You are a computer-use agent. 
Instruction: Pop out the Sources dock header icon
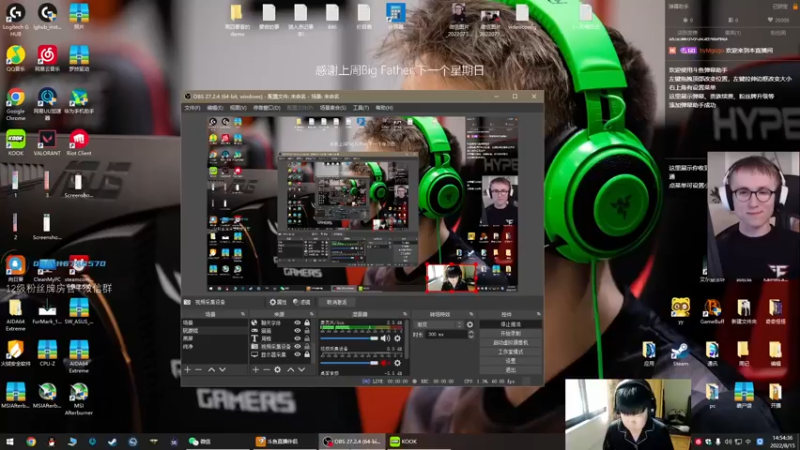click(312, 314)
